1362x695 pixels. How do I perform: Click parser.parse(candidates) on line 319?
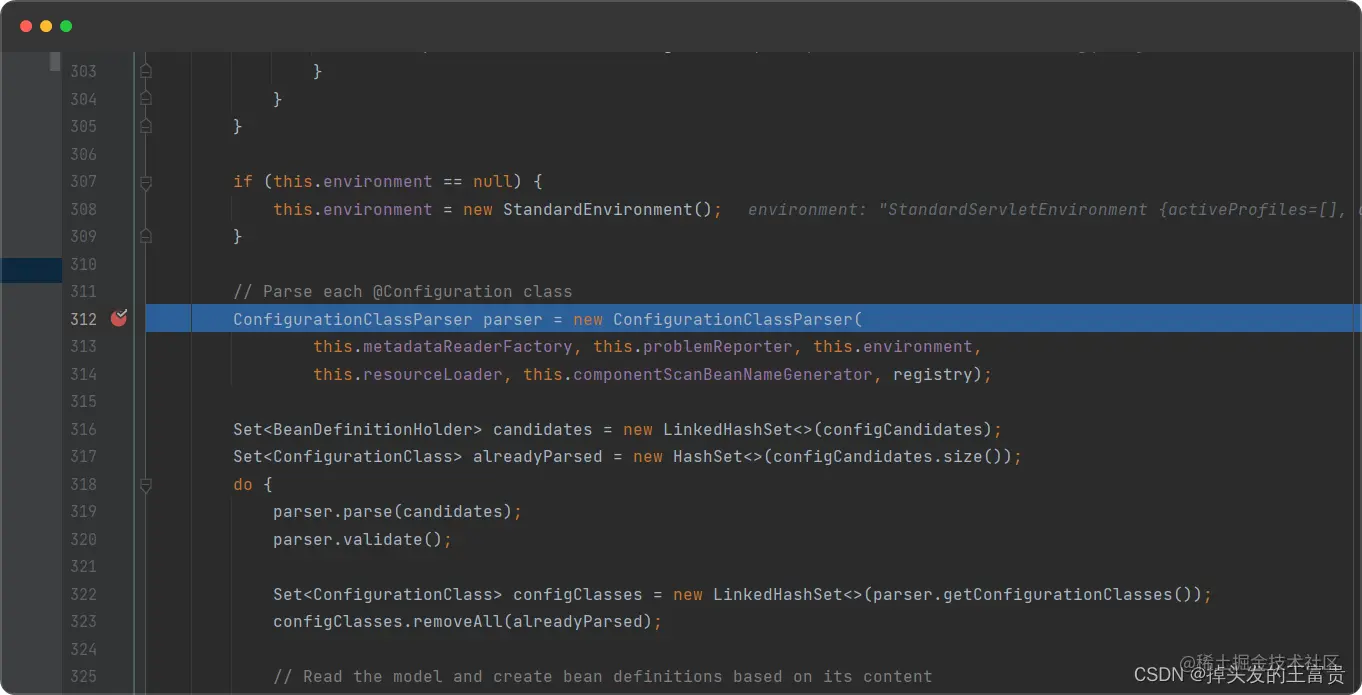[x=393, y=511]
